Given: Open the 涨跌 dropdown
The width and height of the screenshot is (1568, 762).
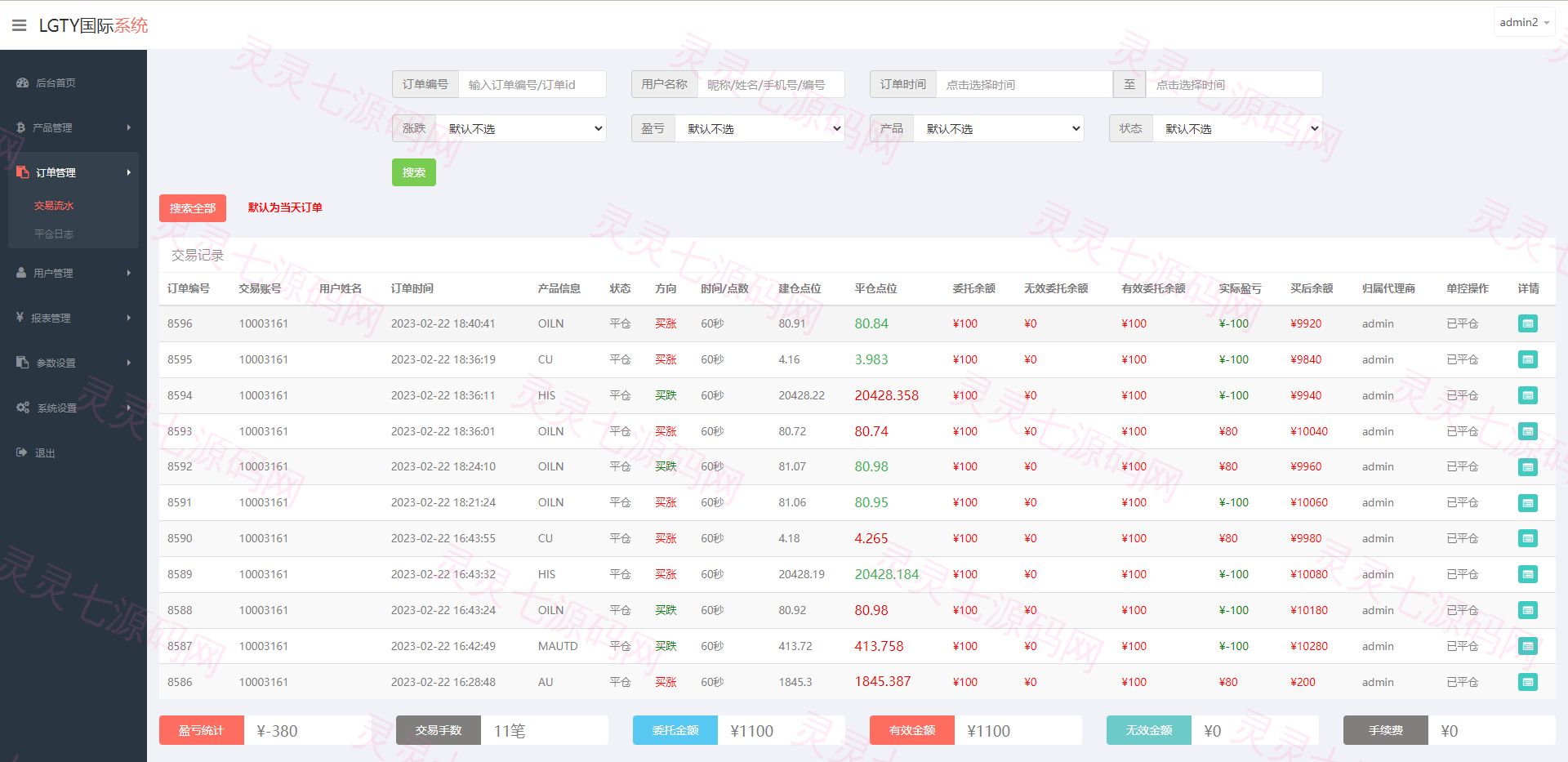Looking at the screenshot, I should [x=521, y=128].
